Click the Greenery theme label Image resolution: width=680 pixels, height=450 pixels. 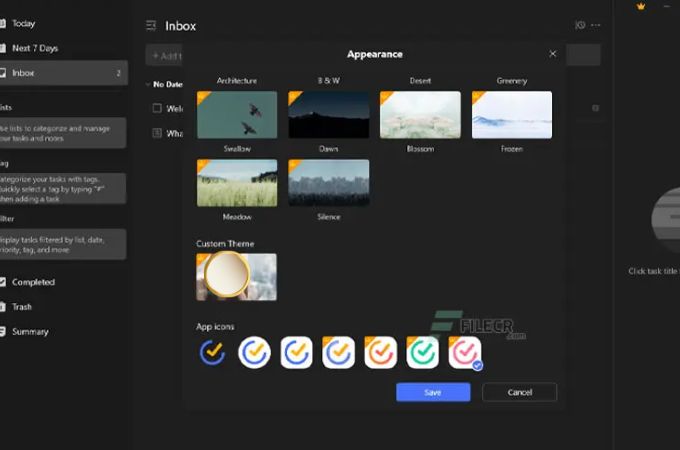512,81
